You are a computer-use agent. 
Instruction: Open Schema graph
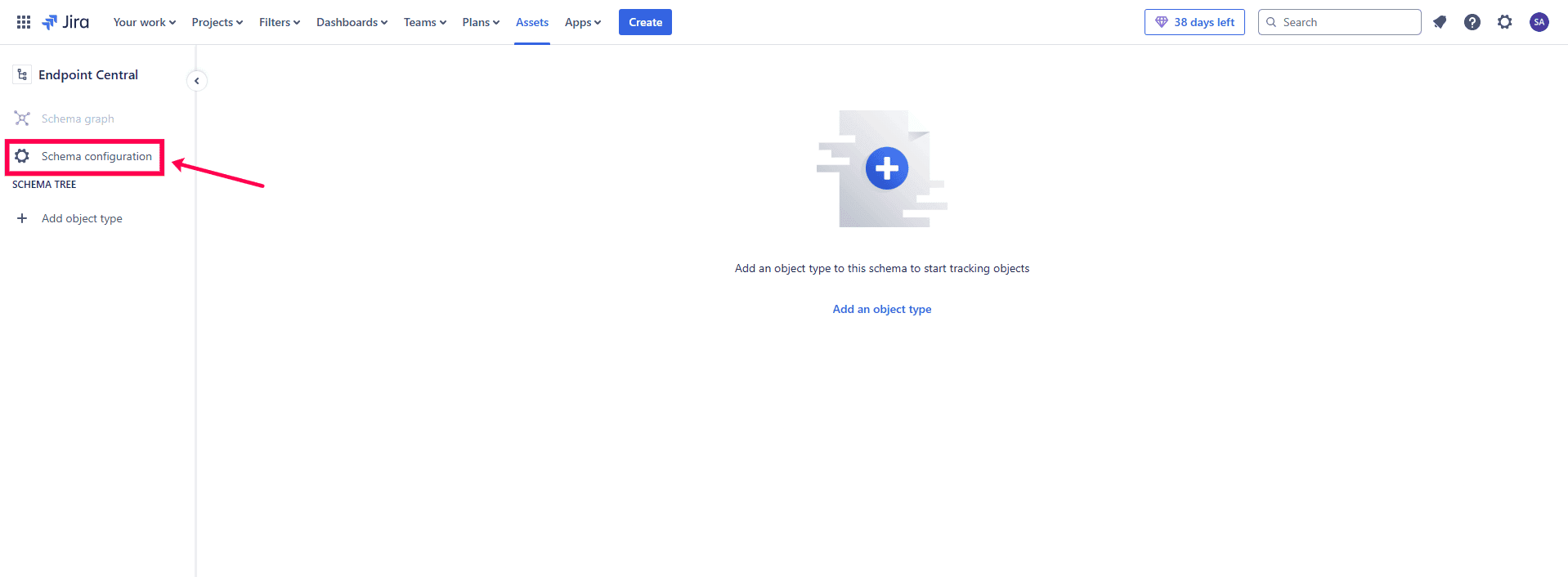click(x=78, y=119)
